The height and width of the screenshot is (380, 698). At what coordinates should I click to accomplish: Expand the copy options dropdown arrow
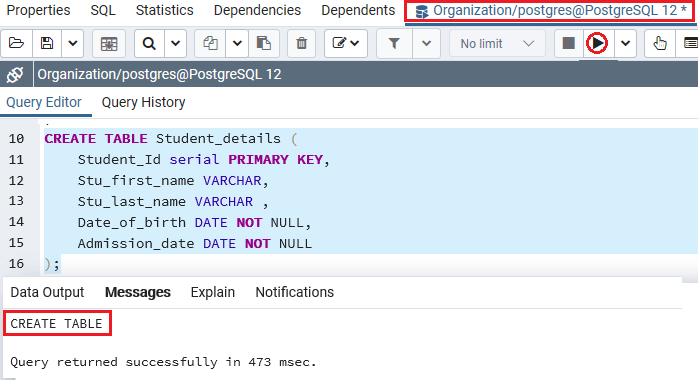tap(237, 44)
